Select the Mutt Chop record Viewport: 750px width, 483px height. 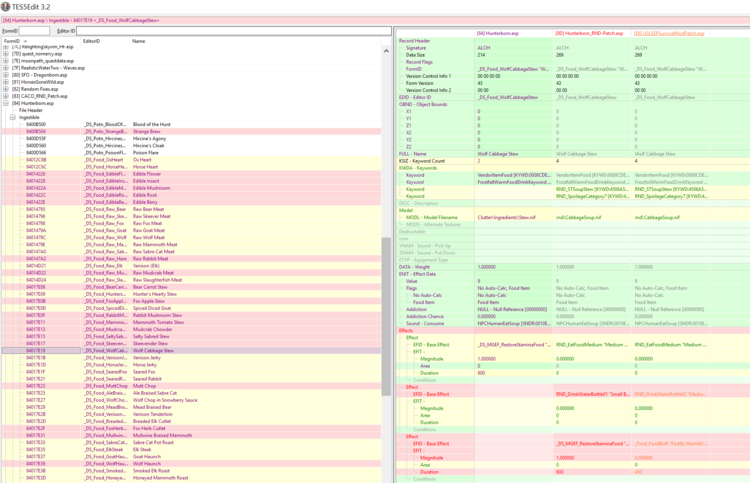click(x=191, y=386)
